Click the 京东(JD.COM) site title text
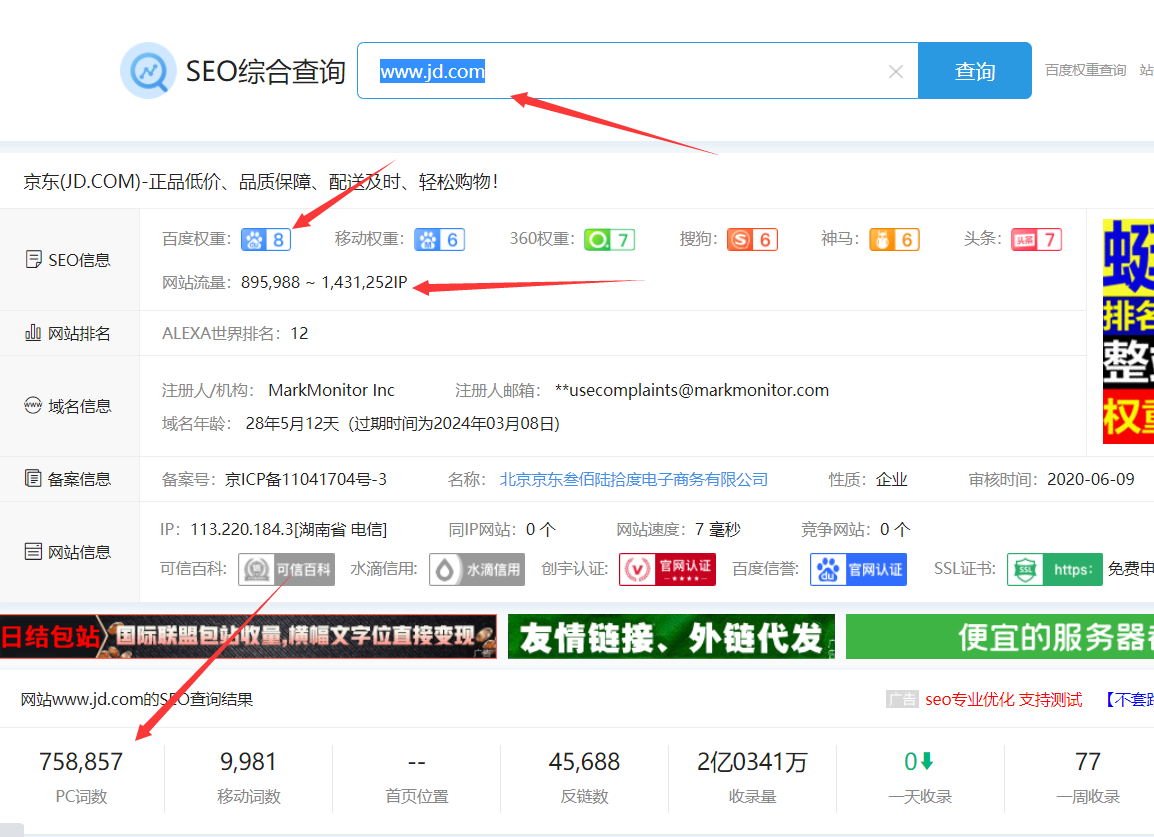1154x837 pixels. pyautogui.click(x=261, y=182)
